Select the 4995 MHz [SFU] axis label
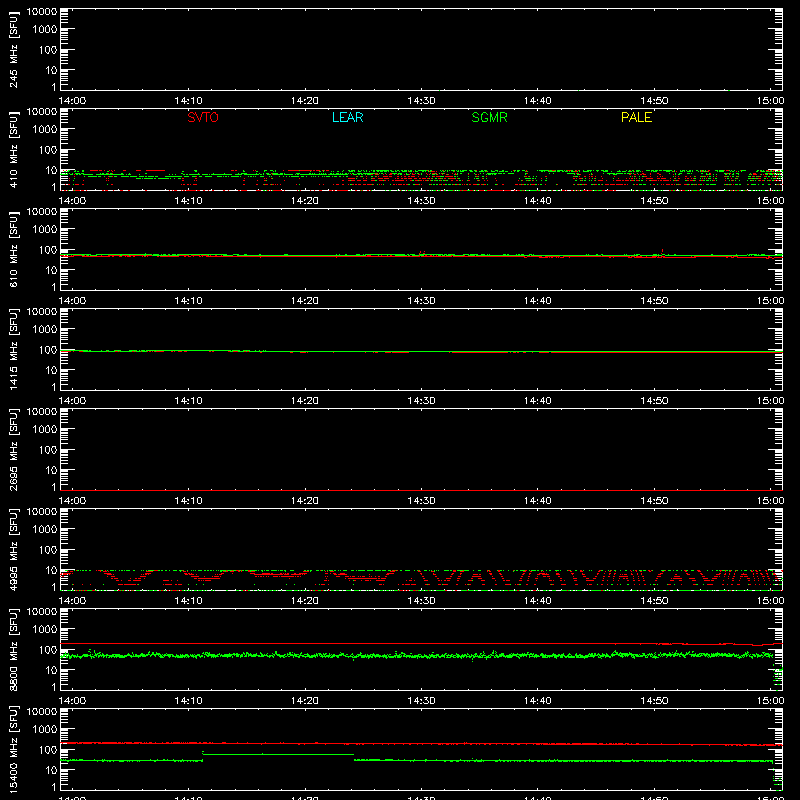Screen dimensions: 800x800 coord(13,549)
